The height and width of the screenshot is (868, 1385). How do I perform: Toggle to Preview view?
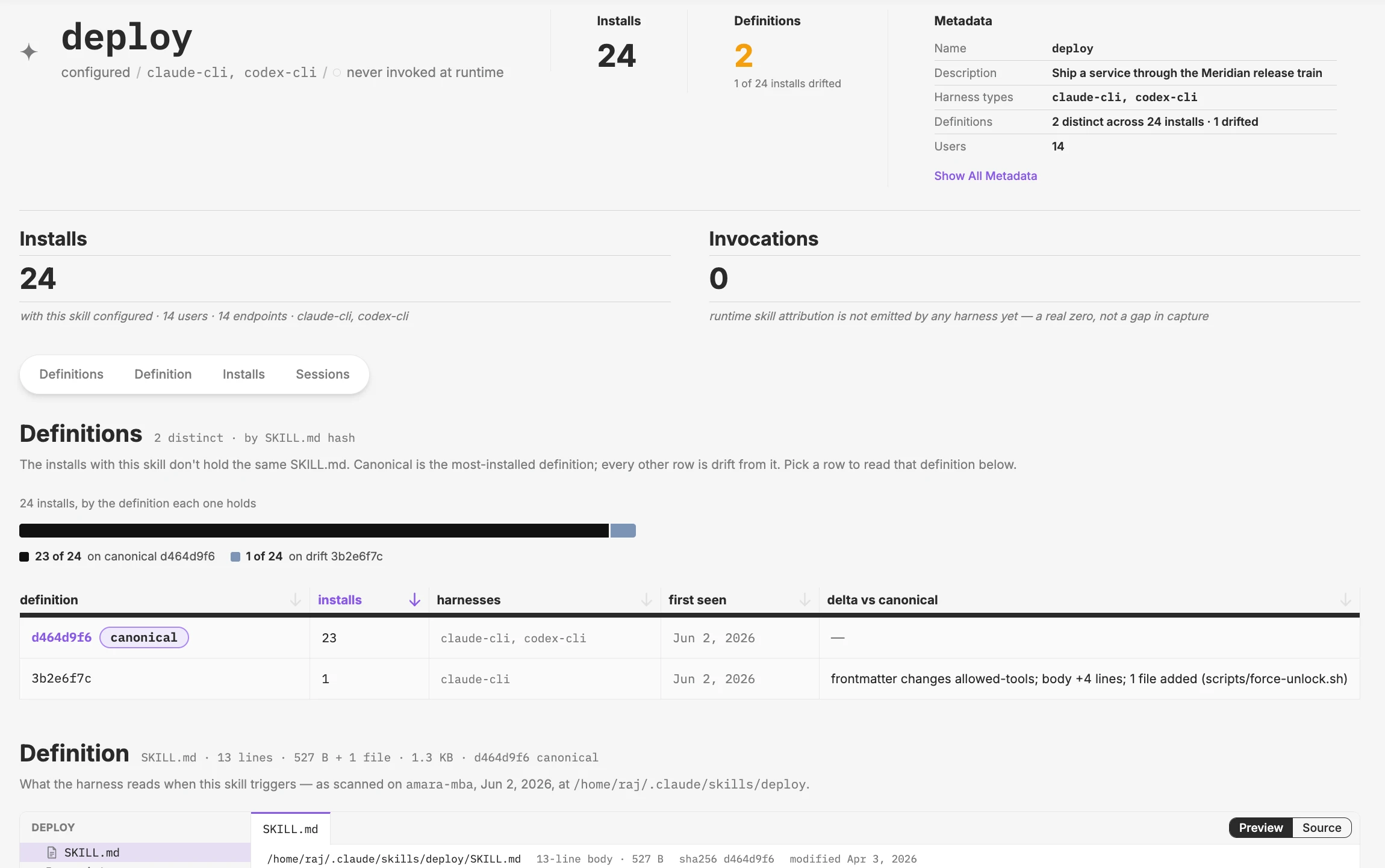tap(1260, 828)
